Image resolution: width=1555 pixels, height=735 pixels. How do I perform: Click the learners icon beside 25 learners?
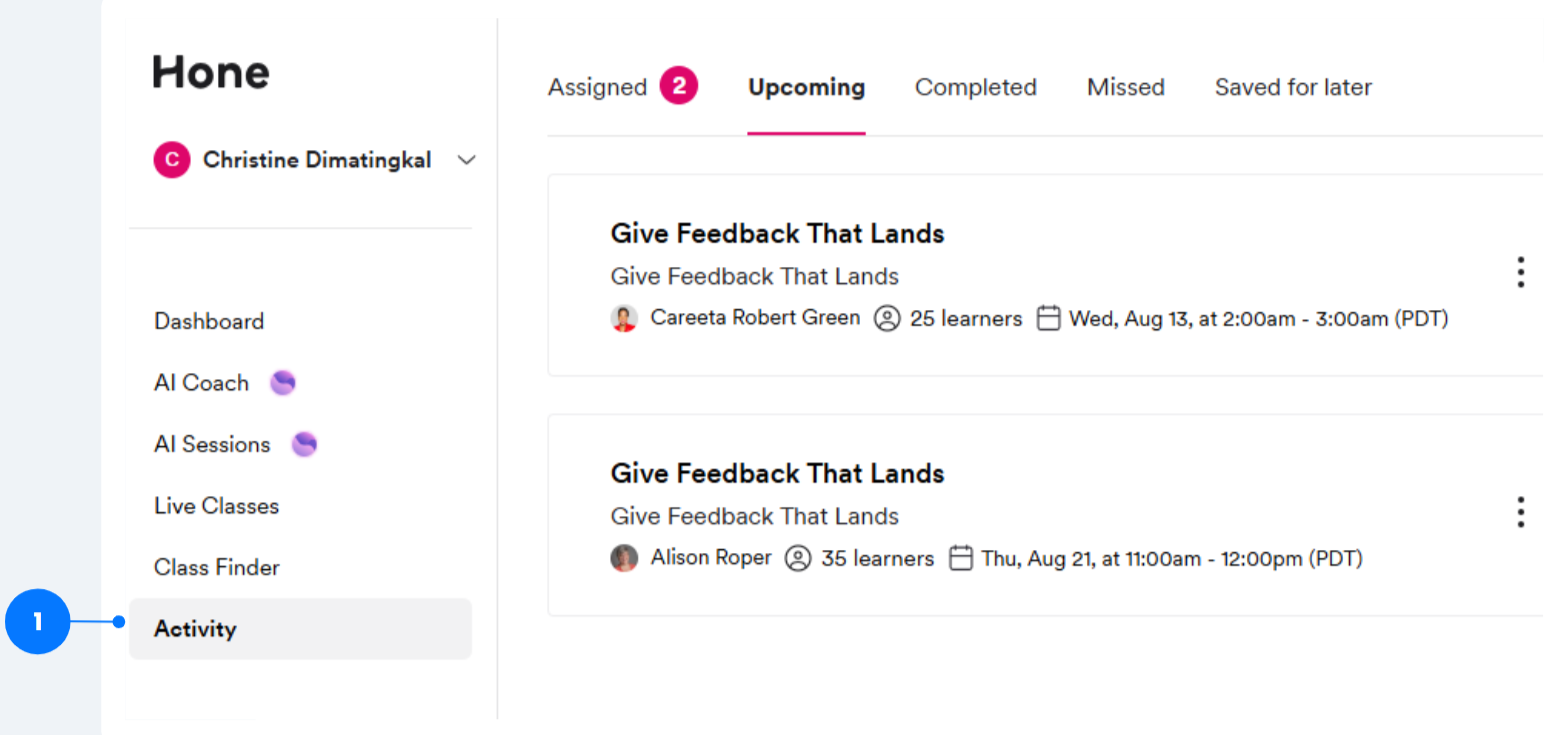tap(887, 319)
